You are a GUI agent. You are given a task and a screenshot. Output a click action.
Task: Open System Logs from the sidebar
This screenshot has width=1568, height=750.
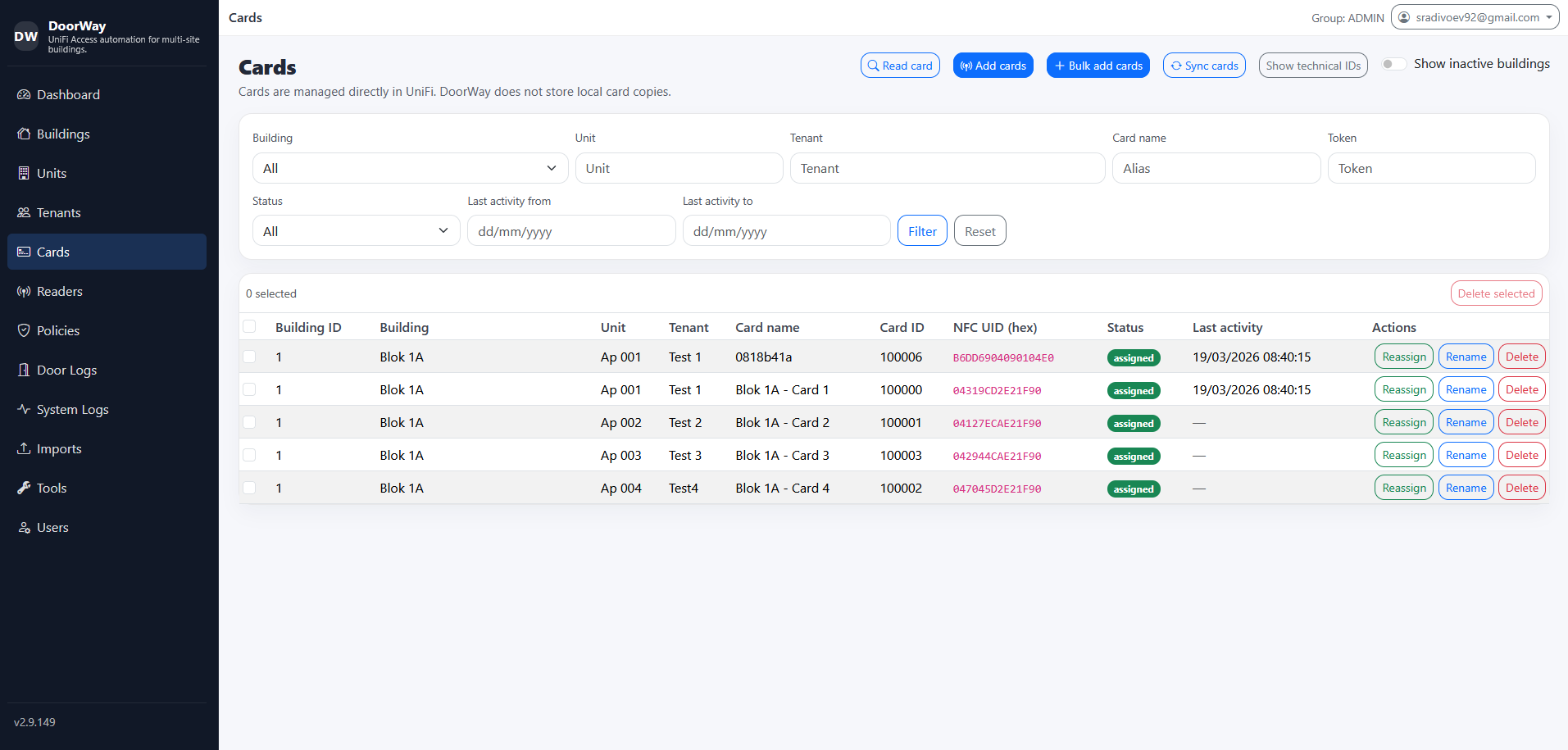(72, 410)
